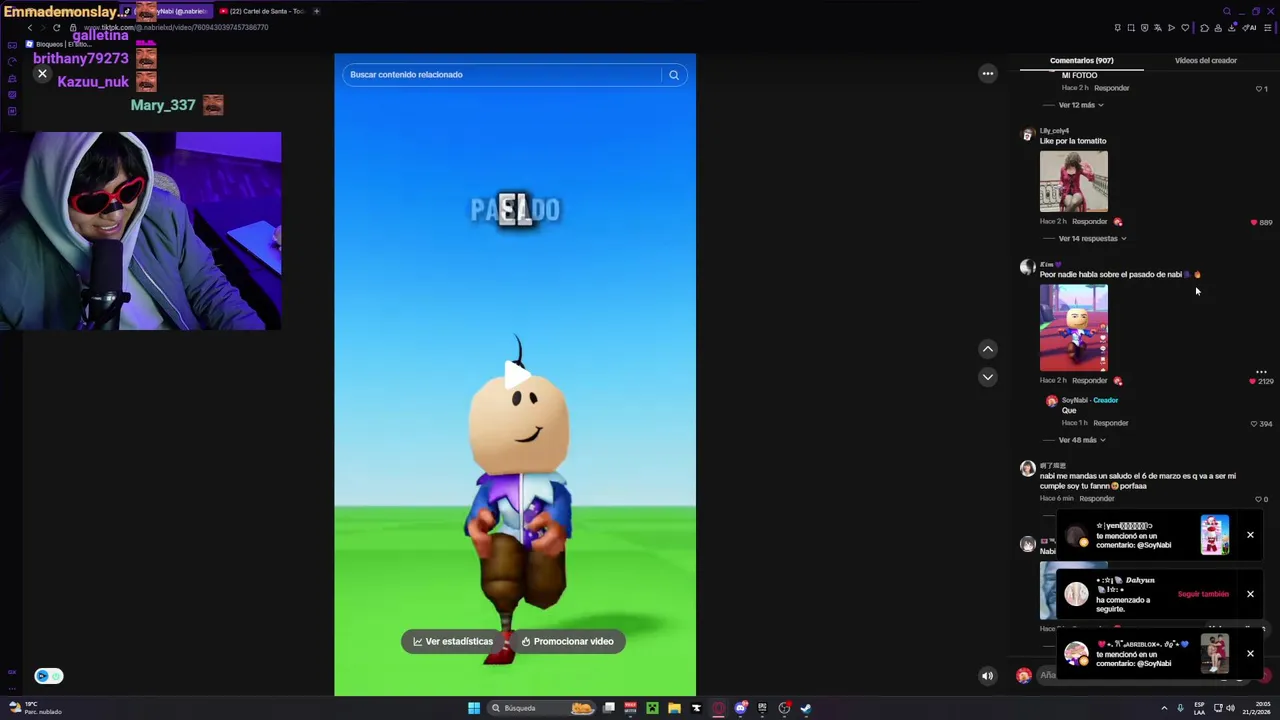Image resolution: width=1280 pixels, height=720 pixels.
Task: Open the SoyNabi Creador profile link
Action: point(1090,400)
